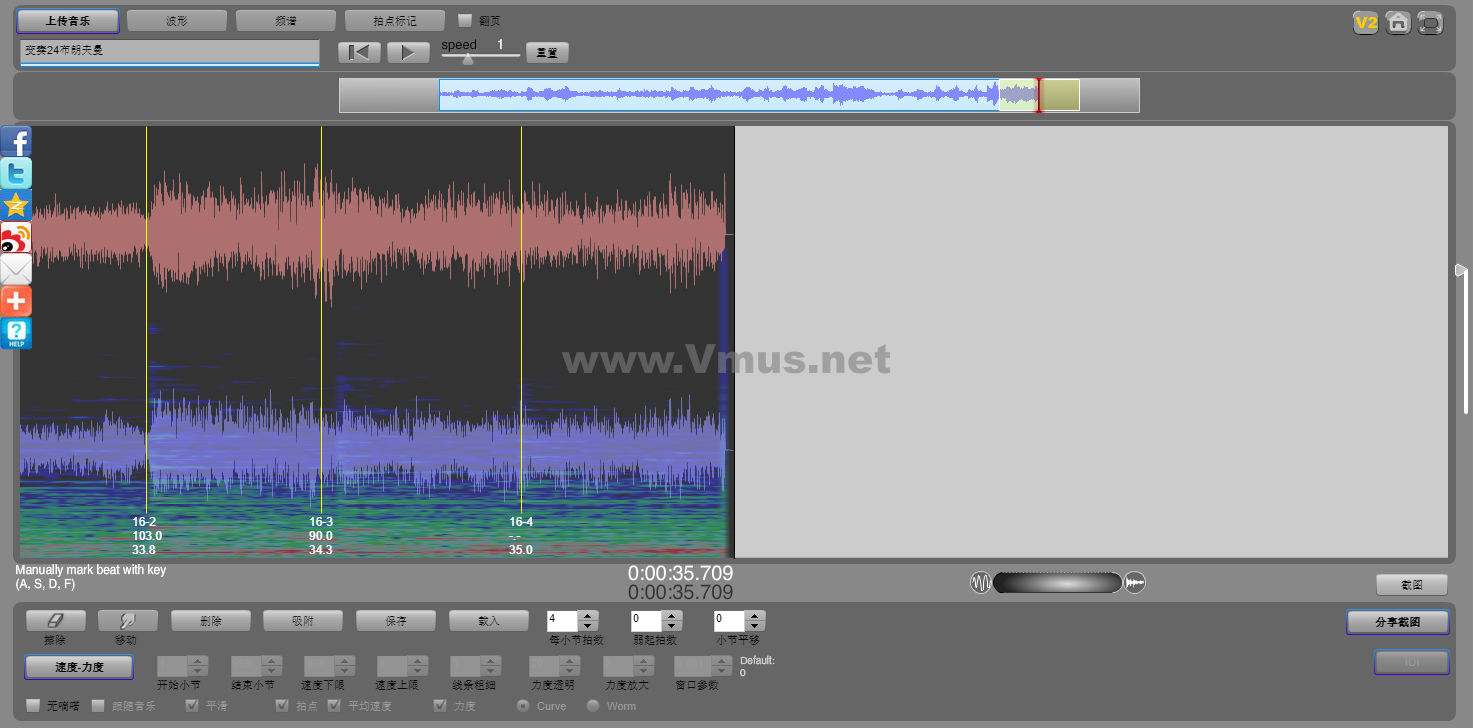Click the 每小节拍数 number field showing 4

tap(563, 621)
